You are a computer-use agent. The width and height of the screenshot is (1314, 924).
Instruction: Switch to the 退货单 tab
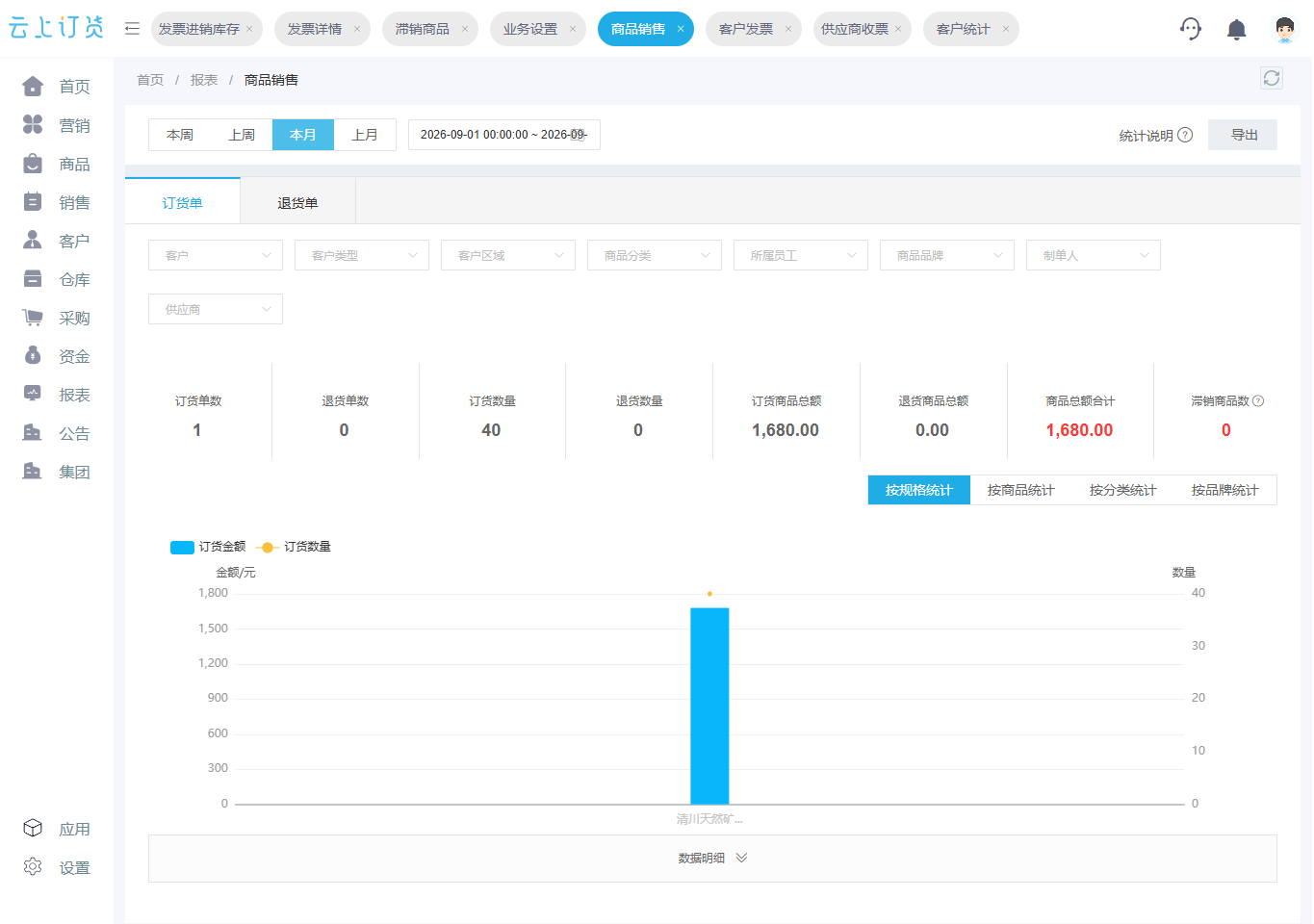[297, 203]
